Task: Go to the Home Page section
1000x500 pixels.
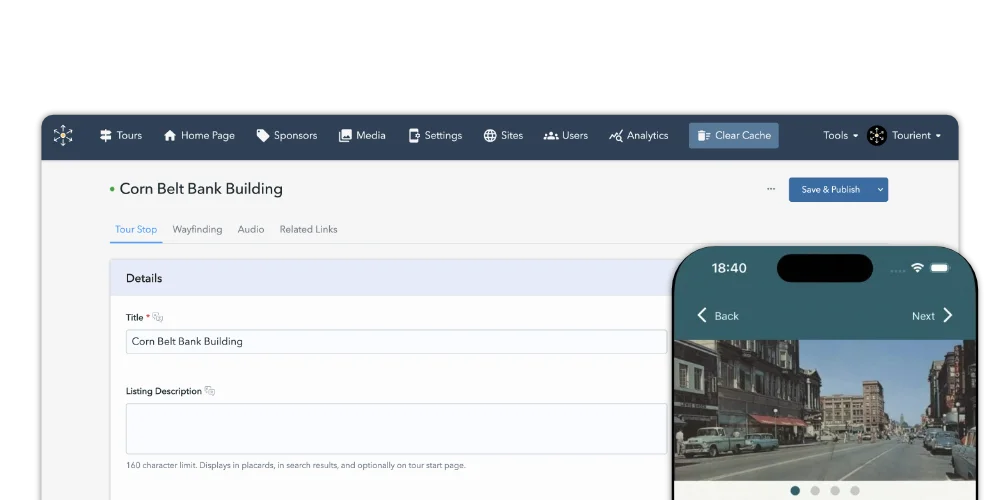Action: (x=199, y=135)
